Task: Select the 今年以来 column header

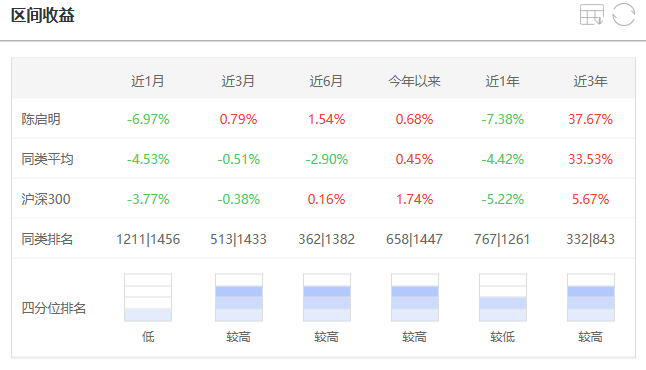Action: pos(414,81)
